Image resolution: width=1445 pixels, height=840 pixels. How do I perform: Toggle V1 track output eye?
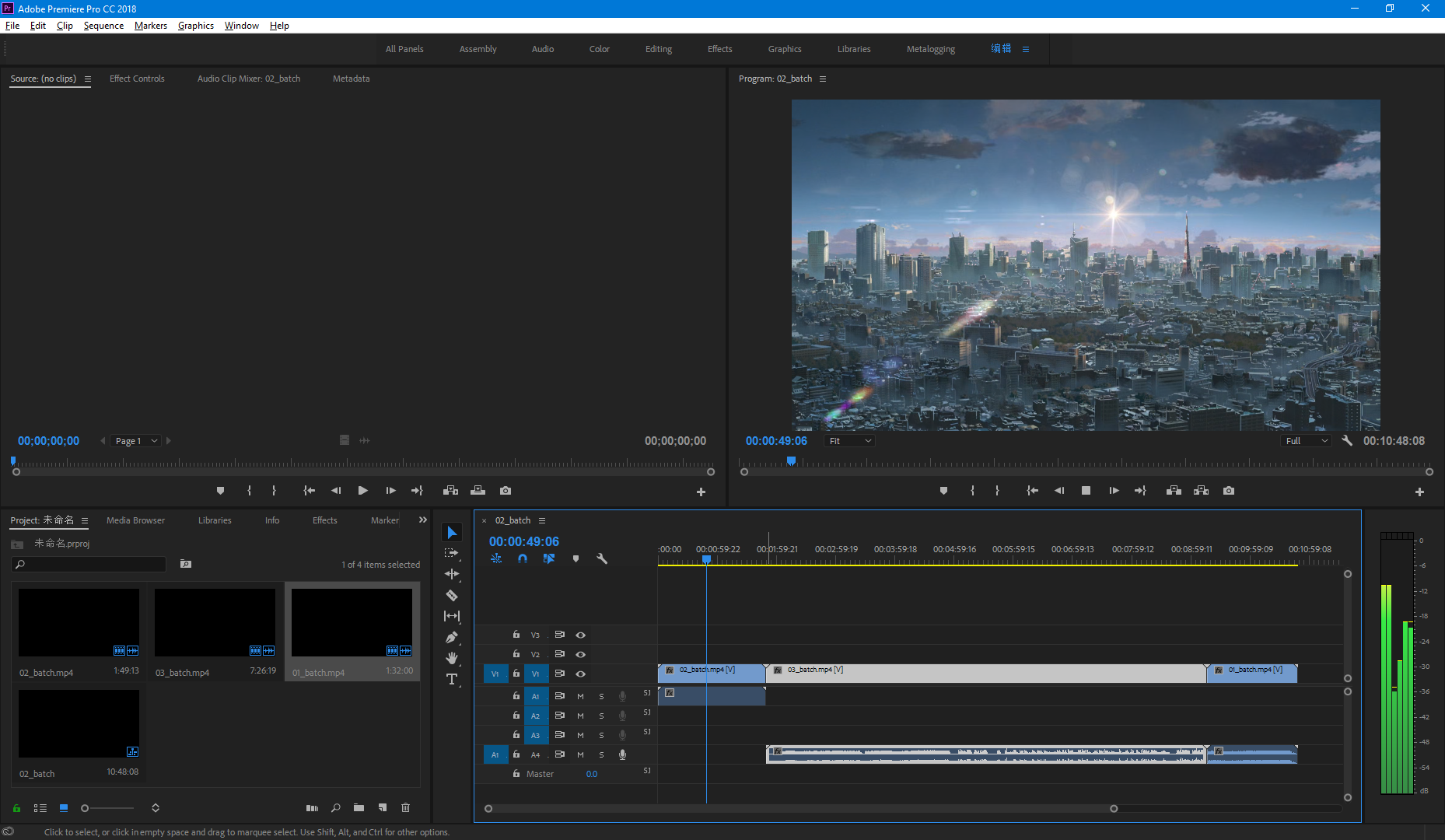pyautogui.click(x=580, y=674)
